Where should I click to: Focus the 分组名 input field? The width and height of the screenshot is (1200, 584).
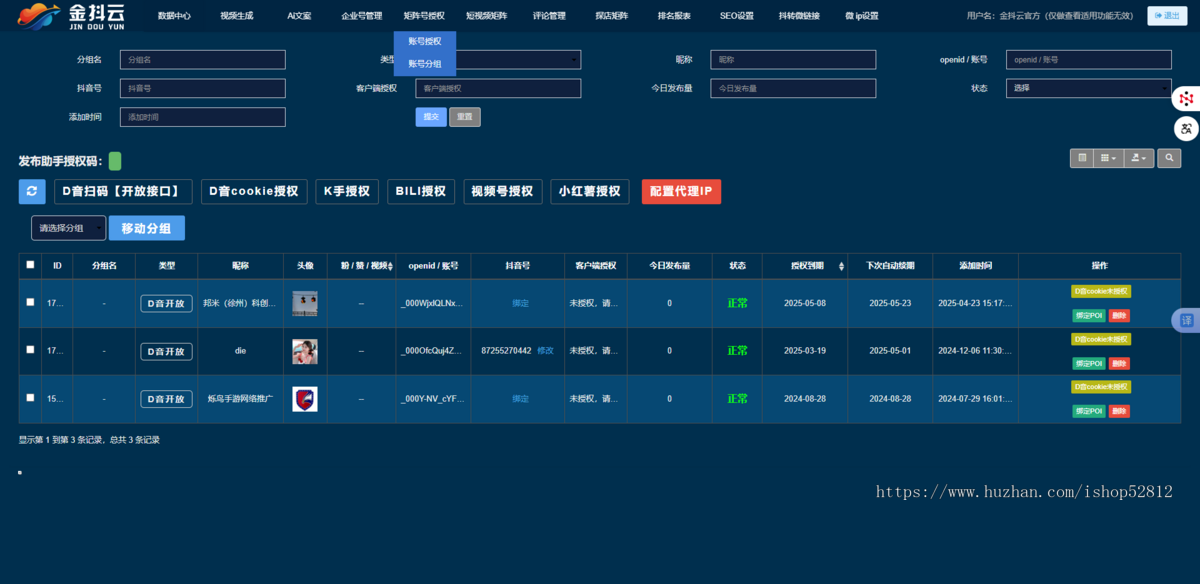pos(203,60)
